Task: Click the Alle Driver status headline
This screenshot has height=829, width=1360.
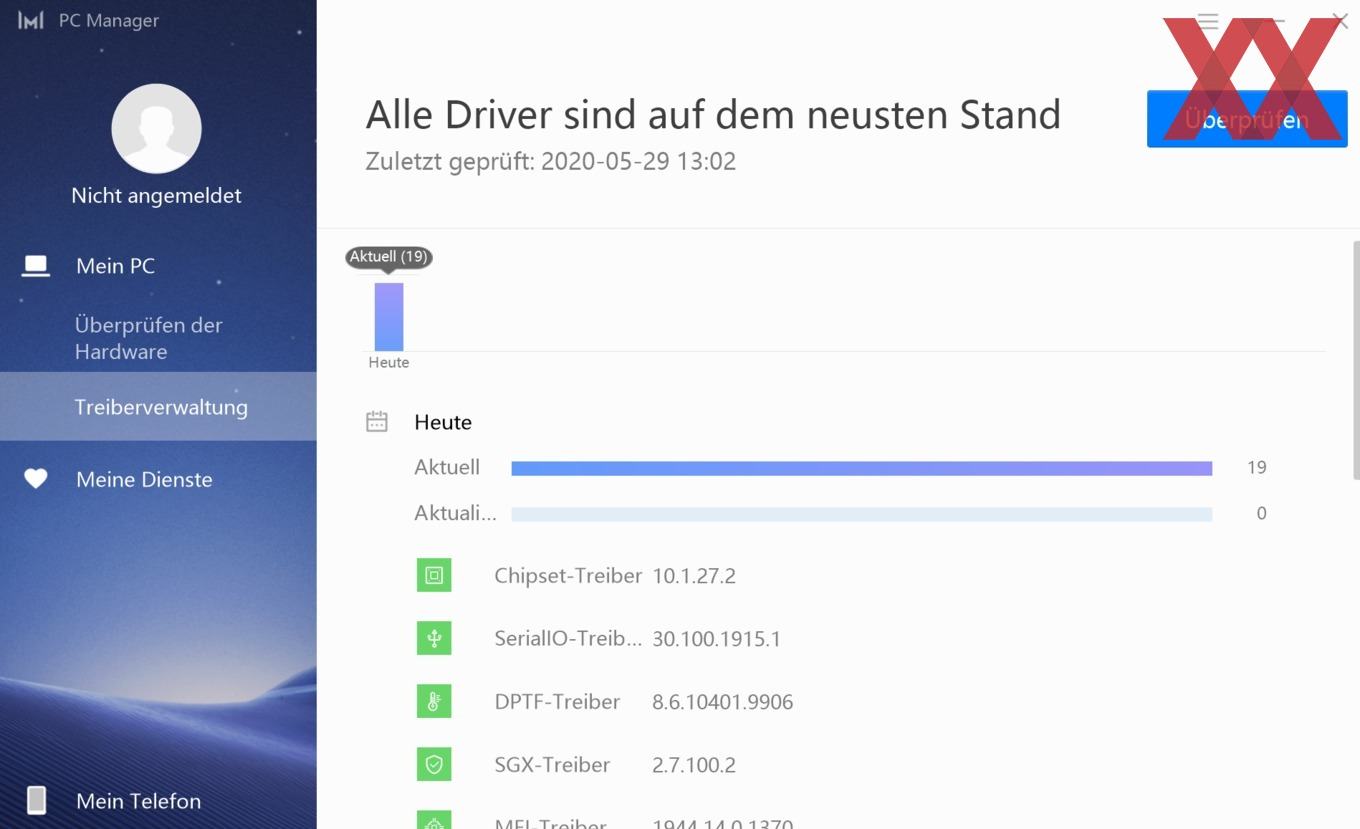Action: point(713,114)
